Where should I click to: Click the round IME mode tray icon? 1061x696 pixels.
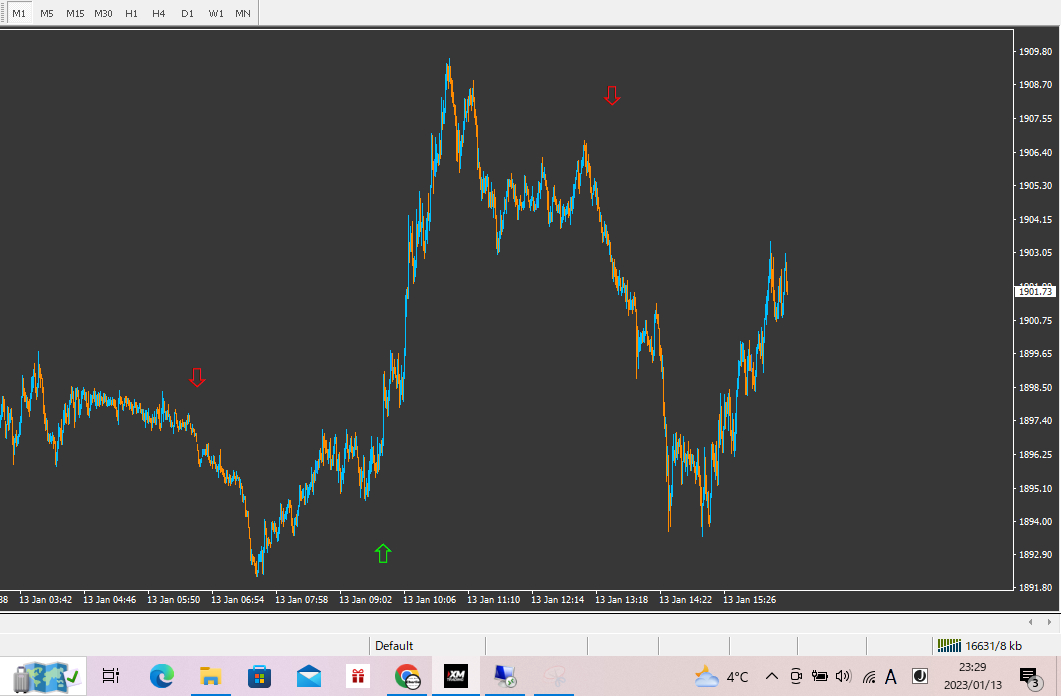pos(920,676)
